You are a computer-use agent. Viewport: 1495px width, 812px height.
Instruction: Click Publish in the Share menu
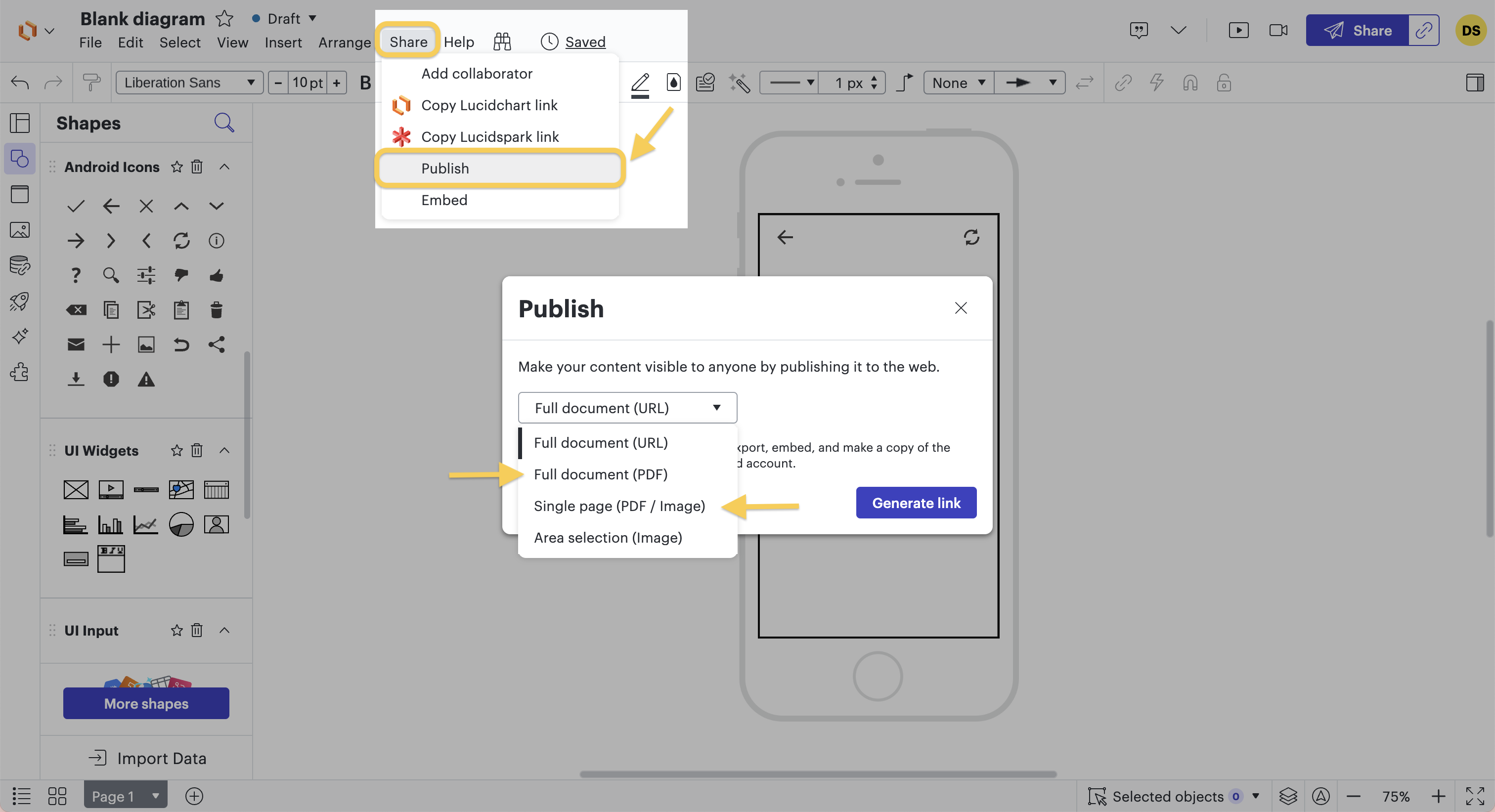tap(444, 168)
